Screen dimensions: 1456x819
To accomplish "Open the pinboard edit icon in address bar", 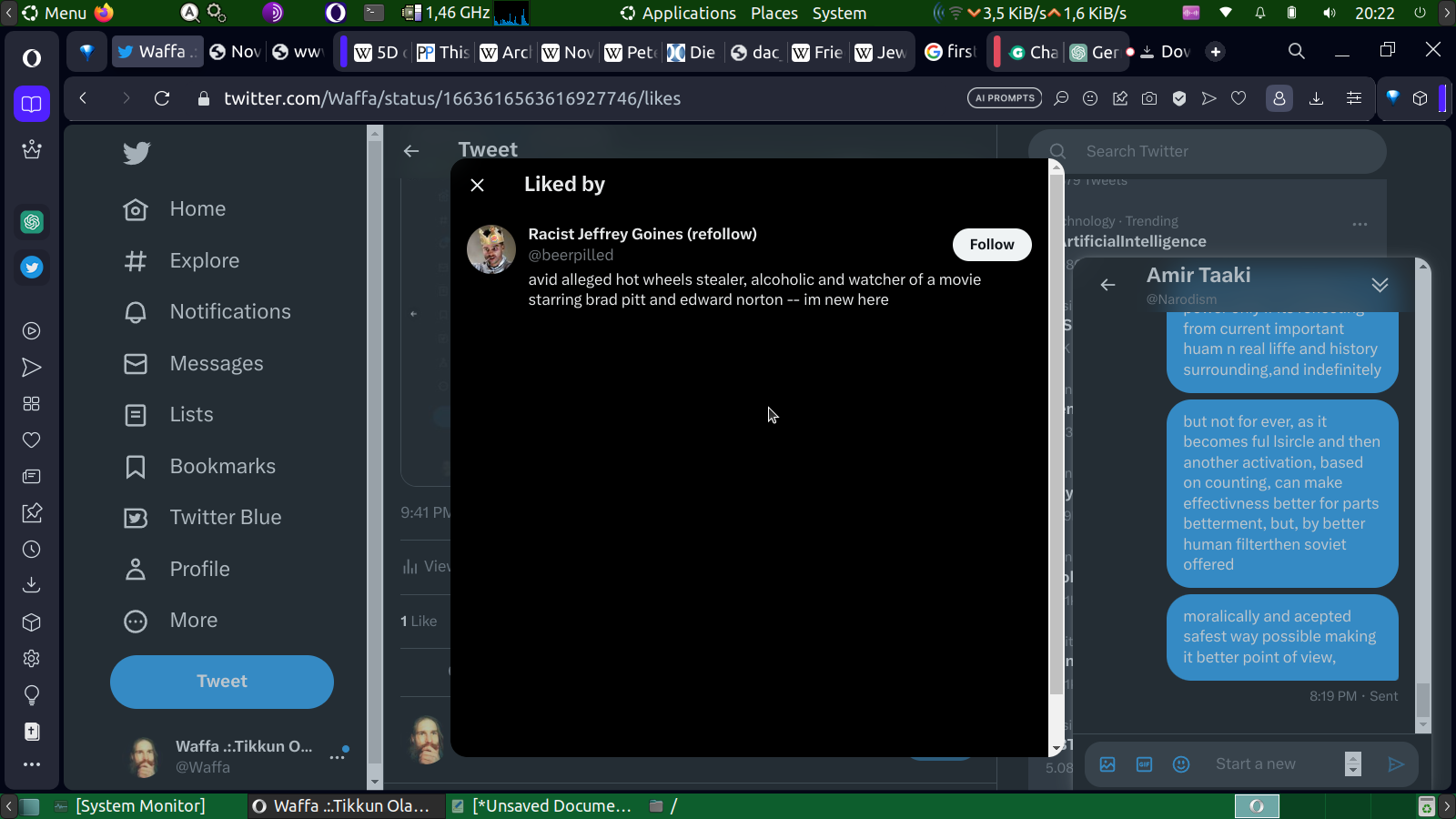I will pos(1120,98).
